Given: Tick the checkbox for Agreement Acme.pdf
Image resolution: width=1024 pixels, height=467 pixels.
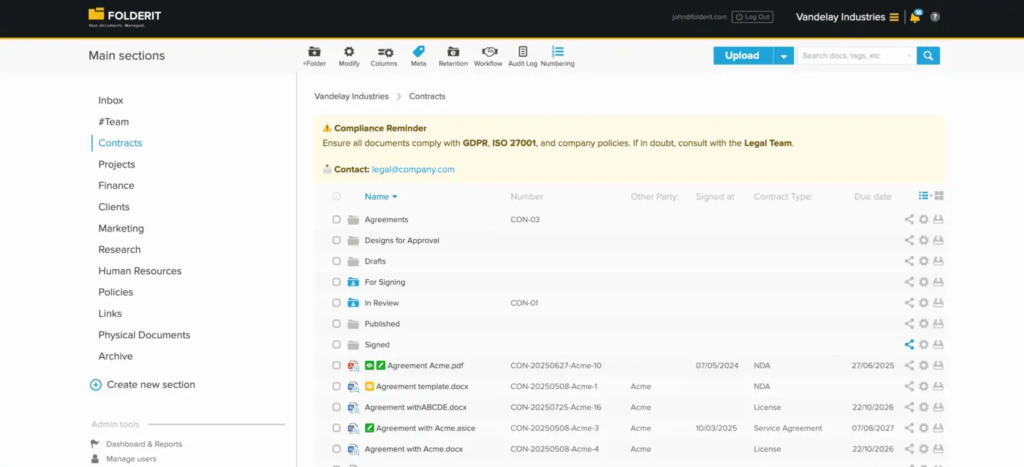Looking at the screenshot, I should pos(336,366).
